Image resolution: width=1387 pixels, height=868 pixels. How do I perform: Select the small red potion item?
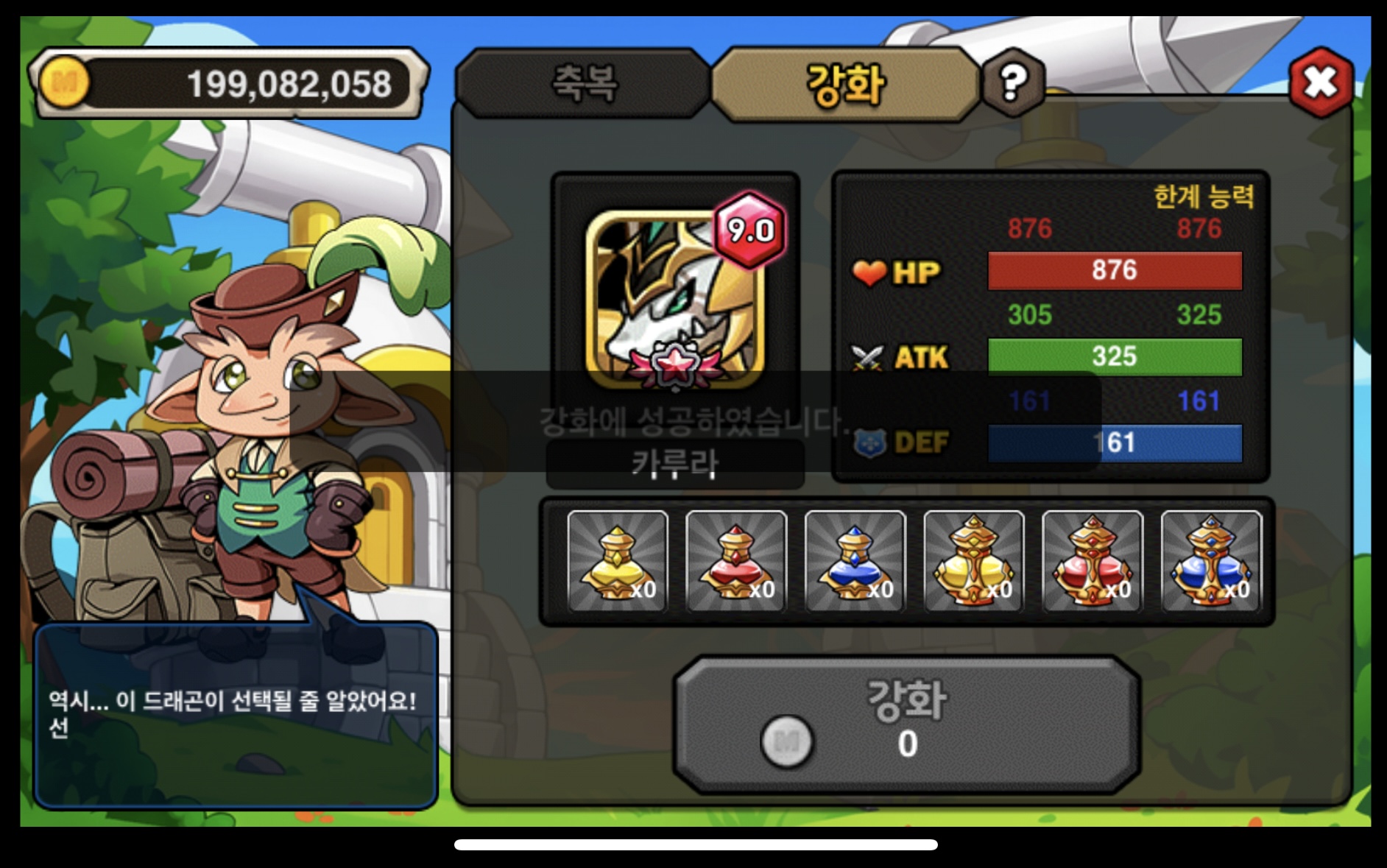coord(736,561)
